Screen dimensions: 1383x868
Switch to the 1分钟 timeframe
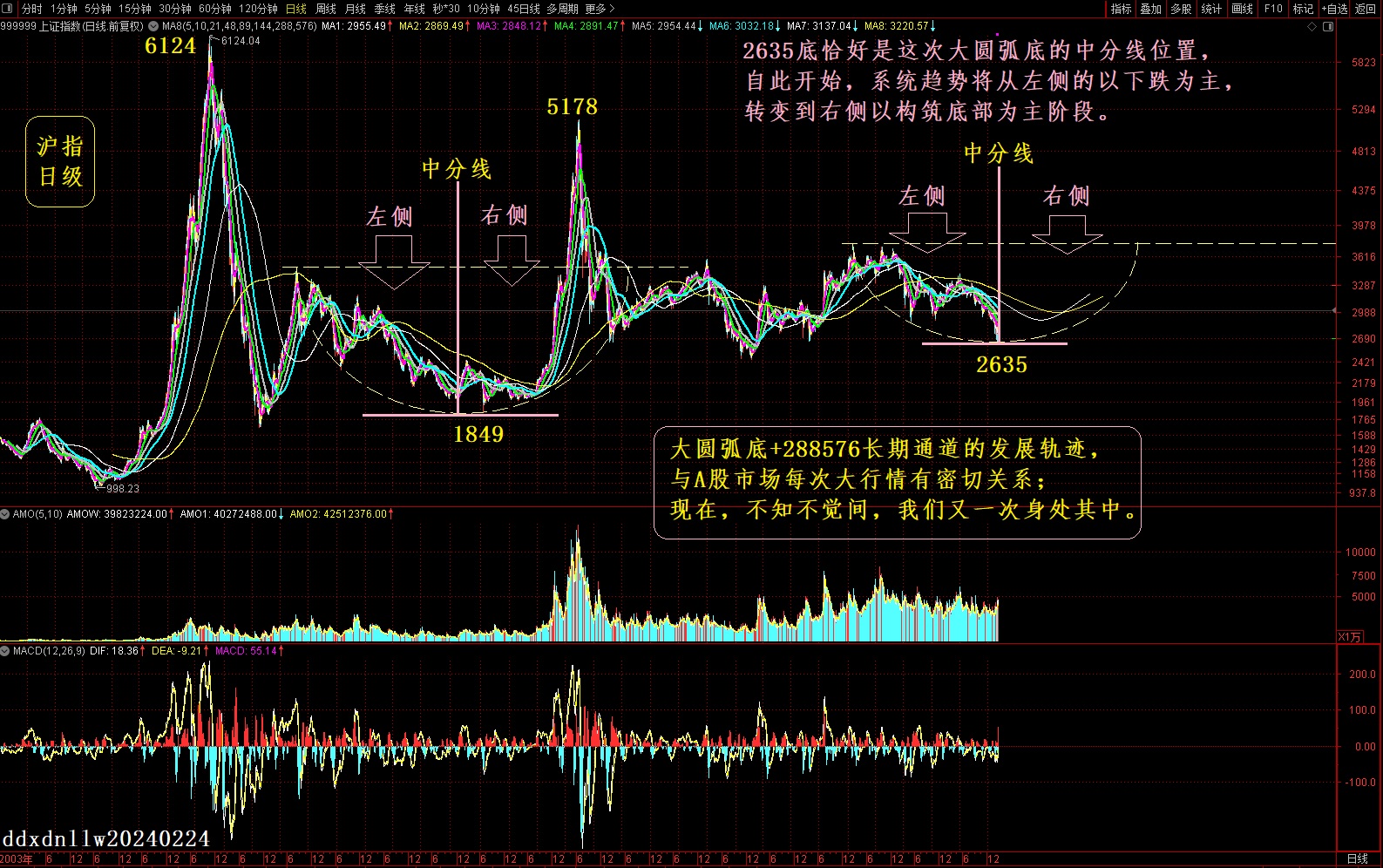64,9
